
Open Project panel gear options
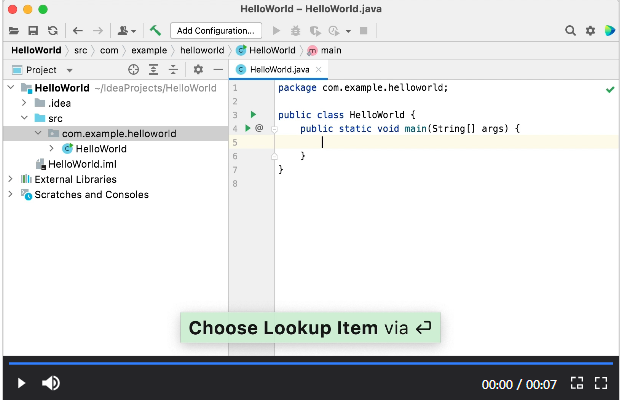click(x=198, y=70)
